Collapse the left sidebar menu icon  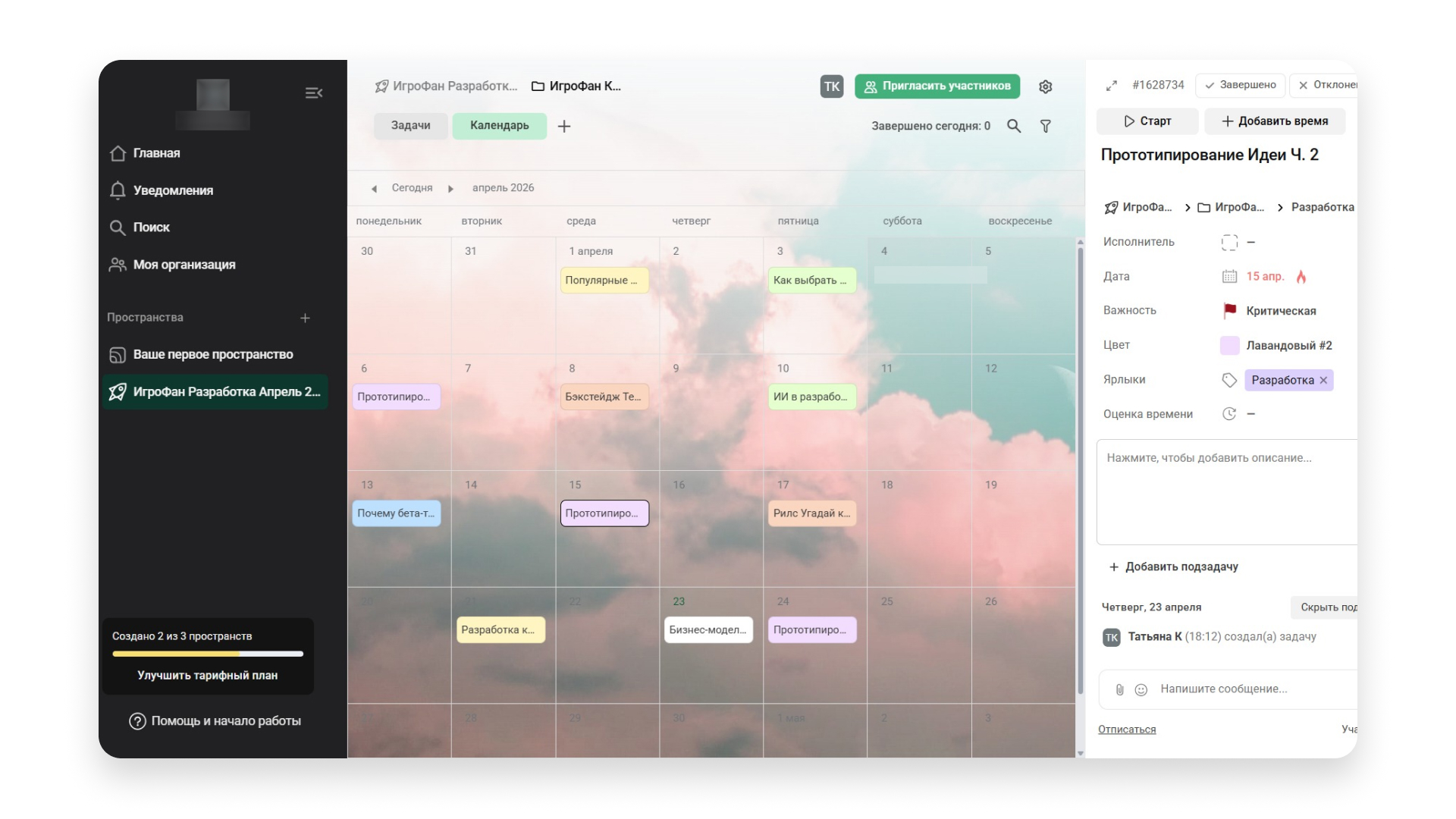coord(314,93)
